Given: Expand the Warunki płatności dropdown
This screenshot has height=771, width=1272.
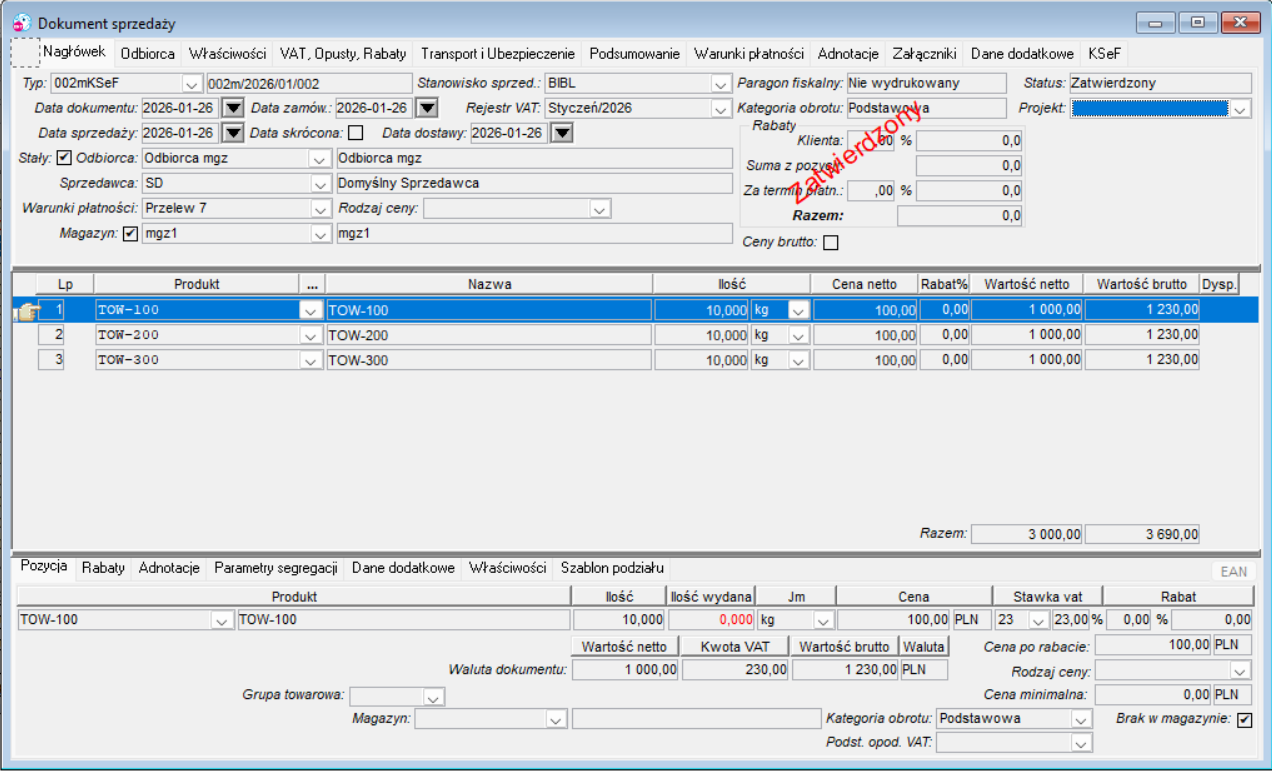Looking at the screenshot, I should pos(320,209).
